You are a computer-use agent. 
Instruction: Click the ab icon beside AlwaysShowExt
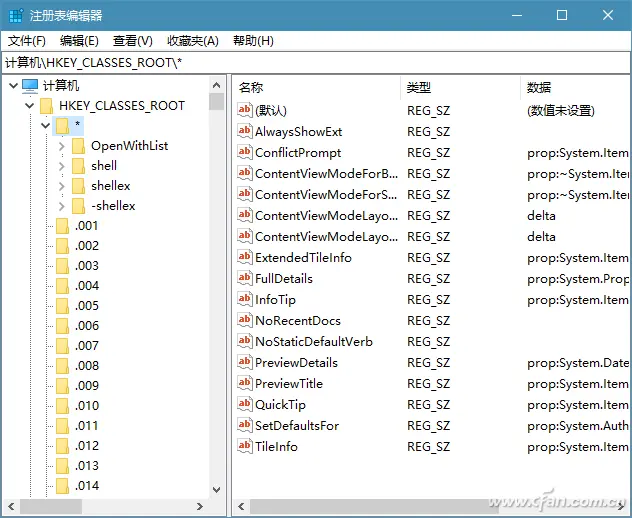point(245,131)
